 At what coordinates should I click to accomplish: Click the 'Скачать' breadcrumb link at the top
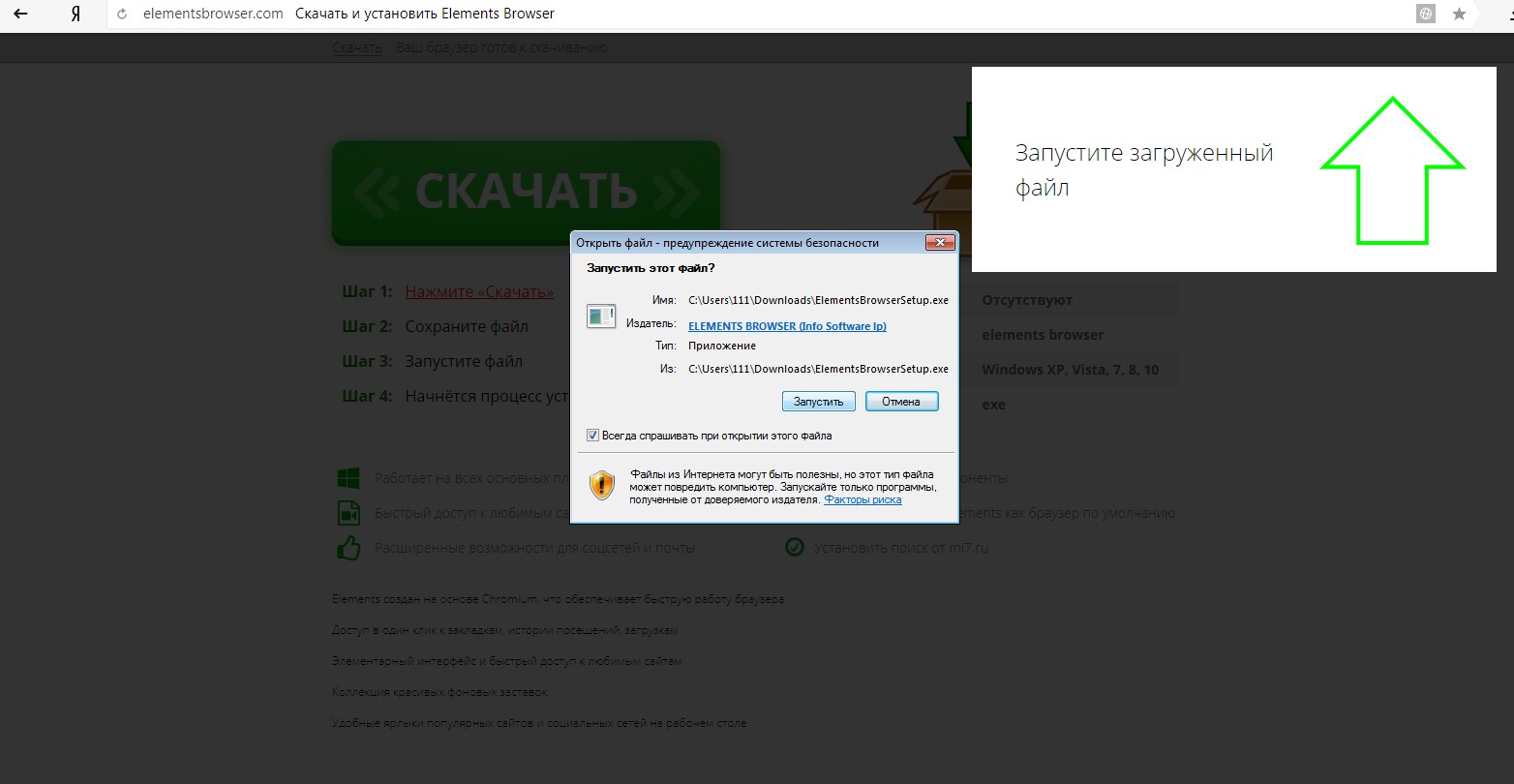click(x=356, y=47)
